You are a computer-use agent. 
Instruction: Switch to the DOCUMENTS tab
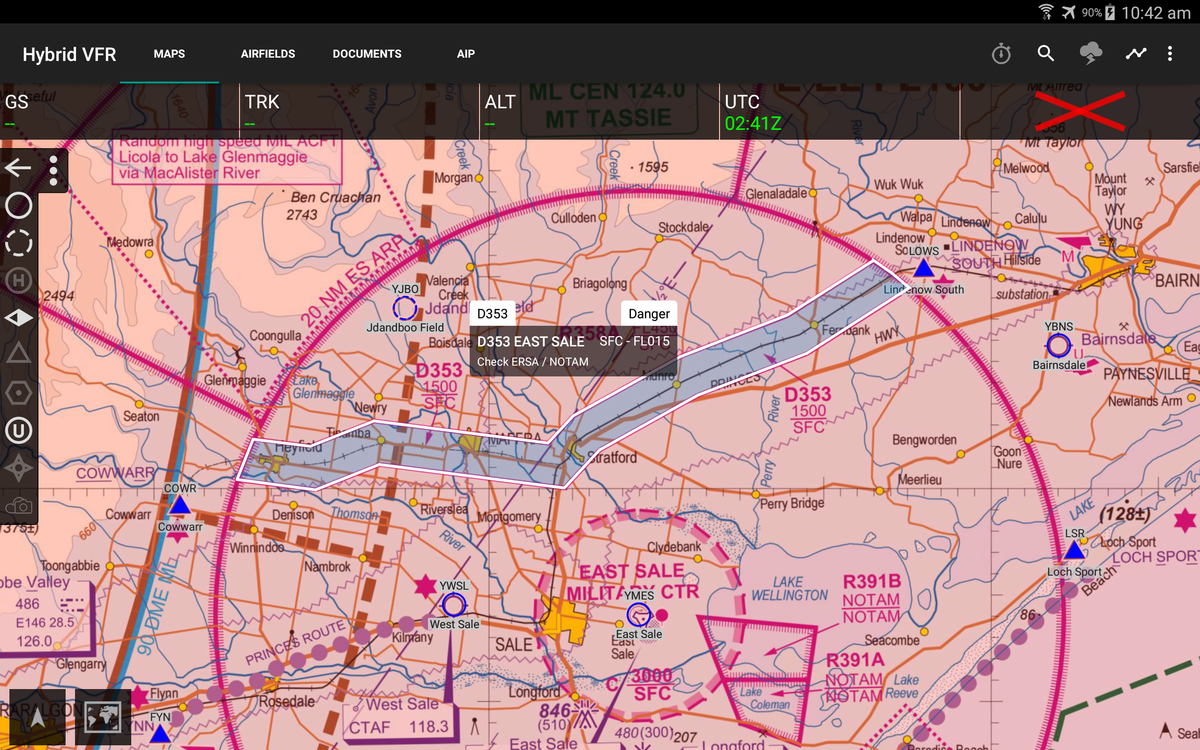point(367,54)
